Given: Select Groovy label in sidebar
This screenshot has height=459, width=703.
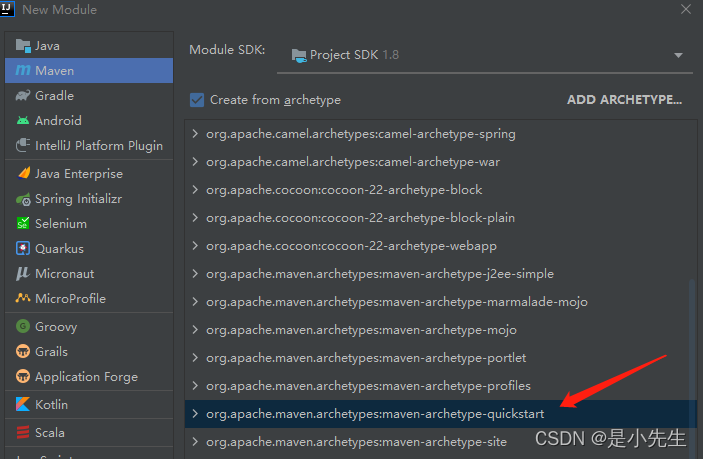Looking at the screenshot, I should click(56, 327).
